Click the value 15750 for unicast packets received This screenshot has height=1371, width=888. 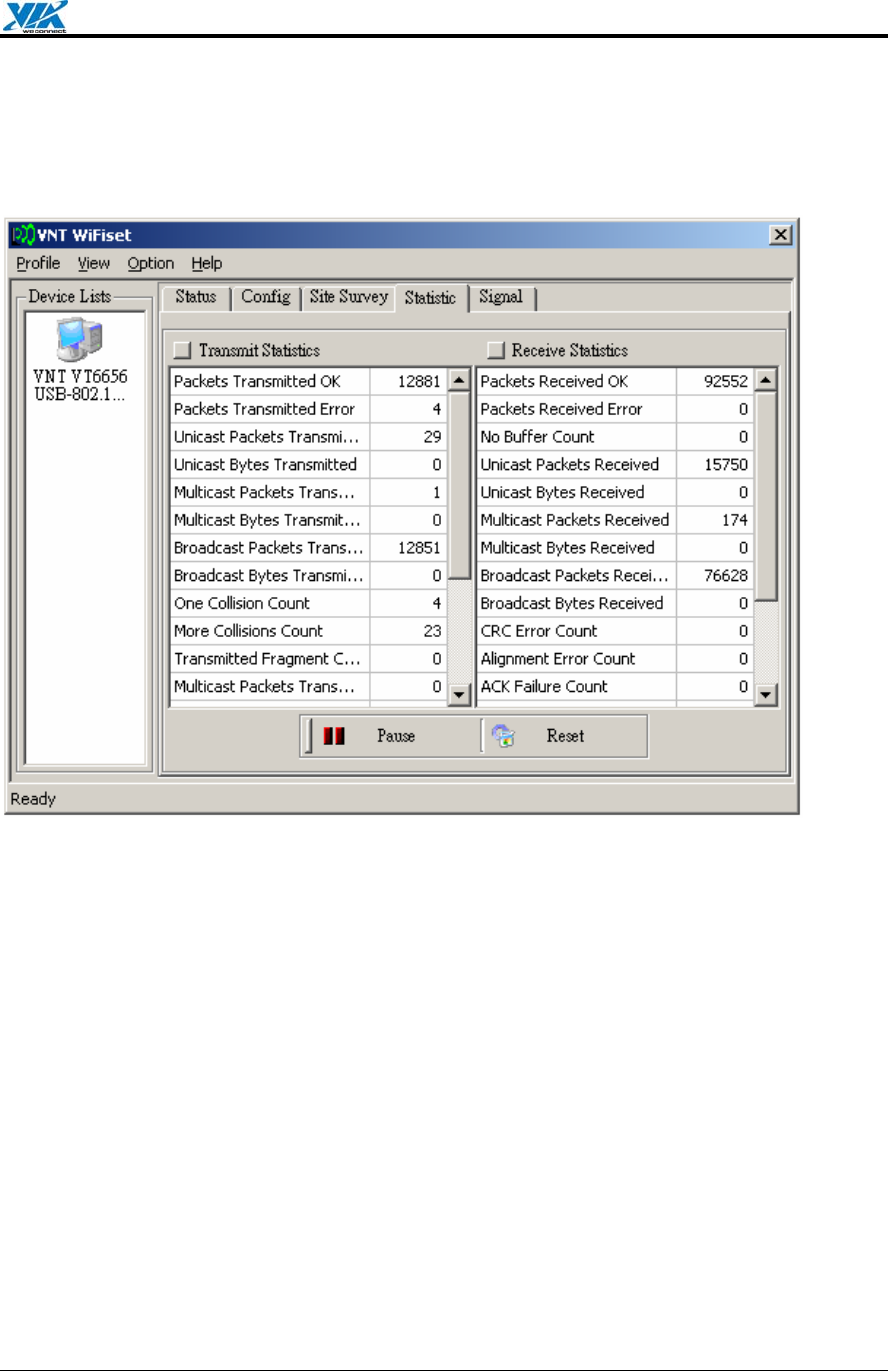[x=728, y=464]
